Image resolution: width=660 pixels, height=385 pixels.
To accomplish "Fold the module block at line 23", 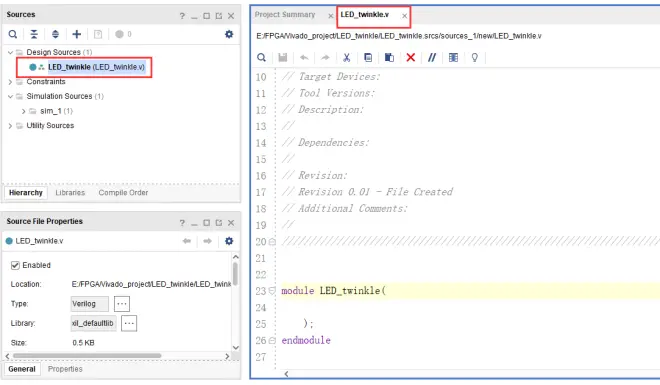I will pyautogui.click(x=272, y=291).
